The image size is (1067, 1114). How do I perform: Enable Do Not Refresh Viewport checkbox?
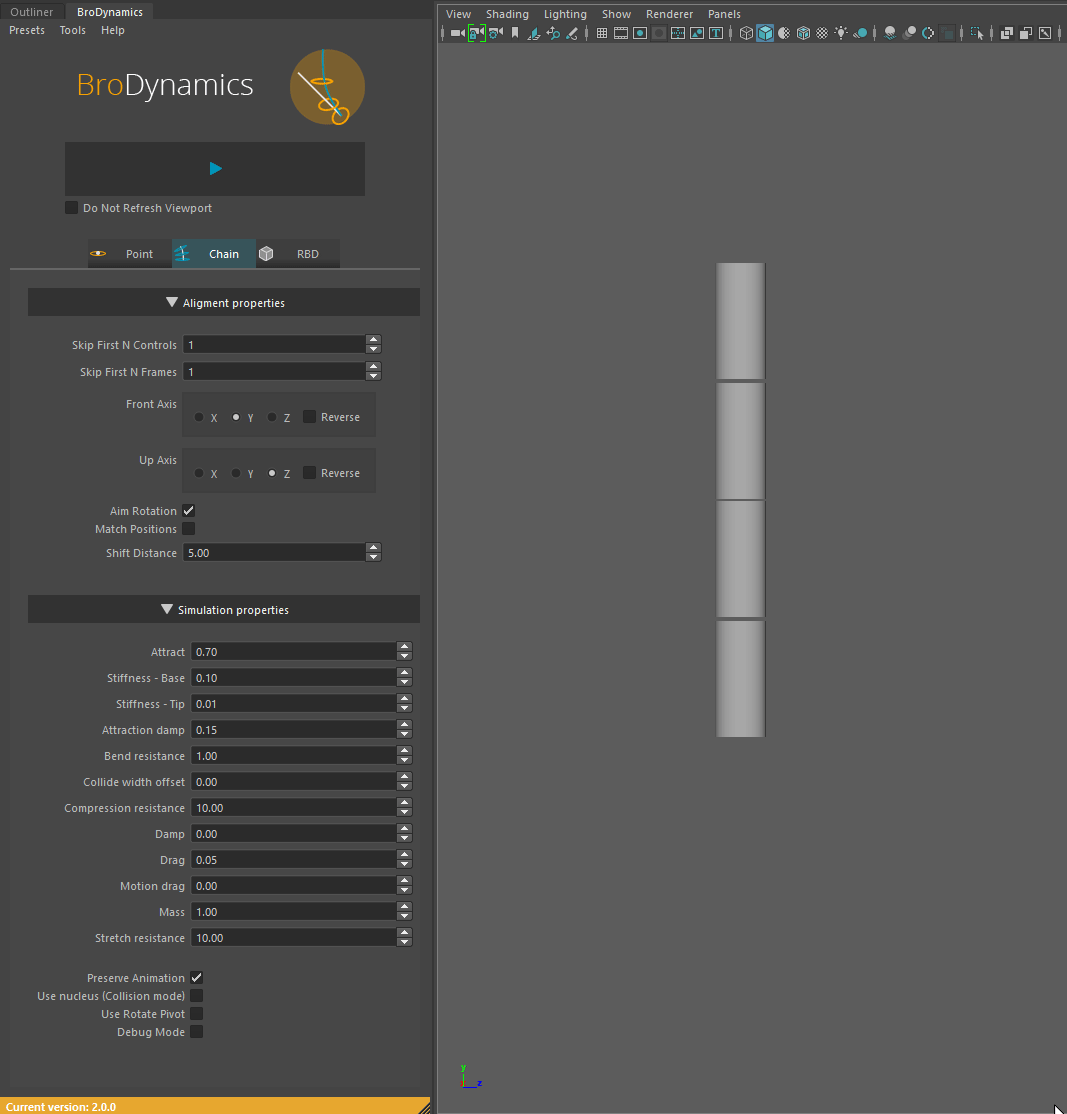pos(71,207)
